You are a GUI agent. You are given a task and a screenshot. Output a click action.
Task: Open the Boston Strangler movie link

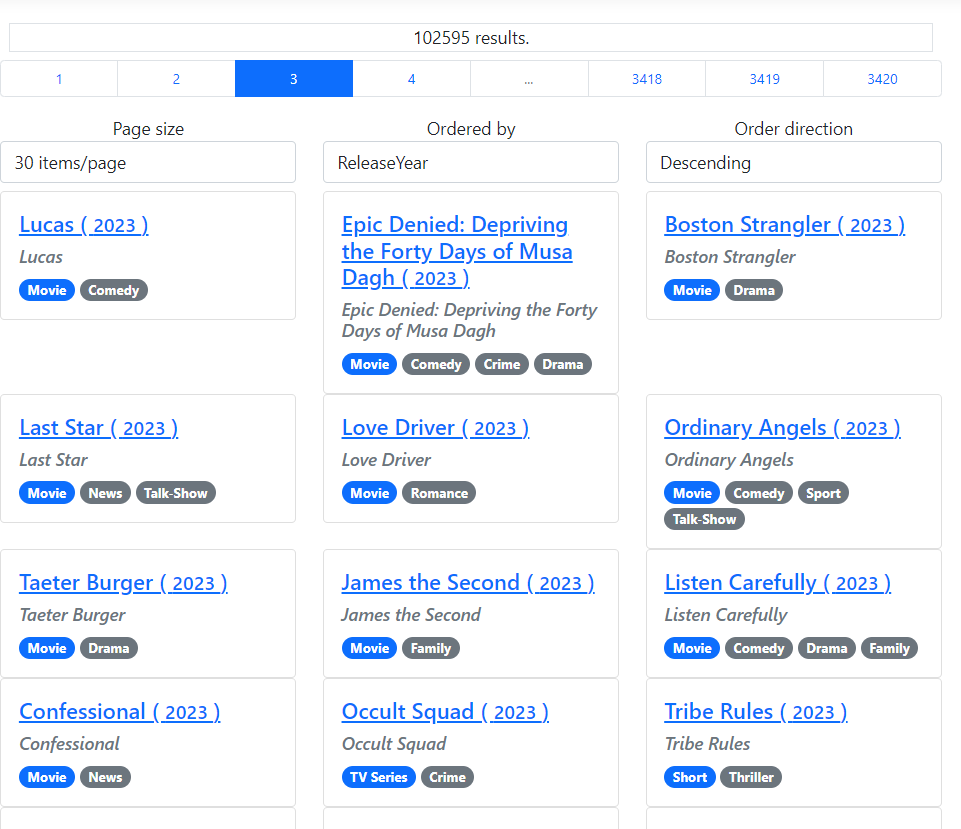point(784,225)
